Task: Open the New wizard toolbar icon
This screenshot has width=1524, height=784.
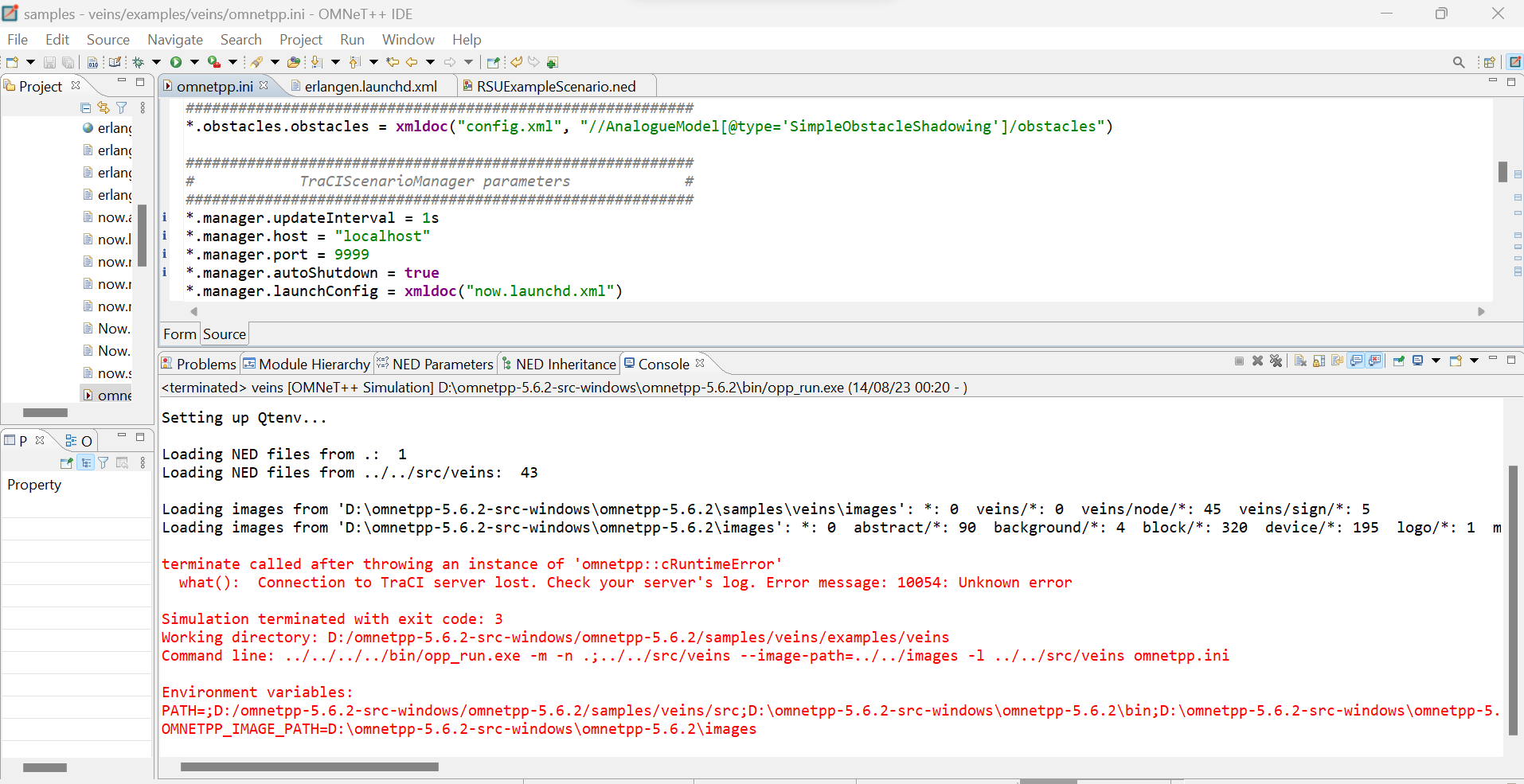Action: [x=13, y=61]
